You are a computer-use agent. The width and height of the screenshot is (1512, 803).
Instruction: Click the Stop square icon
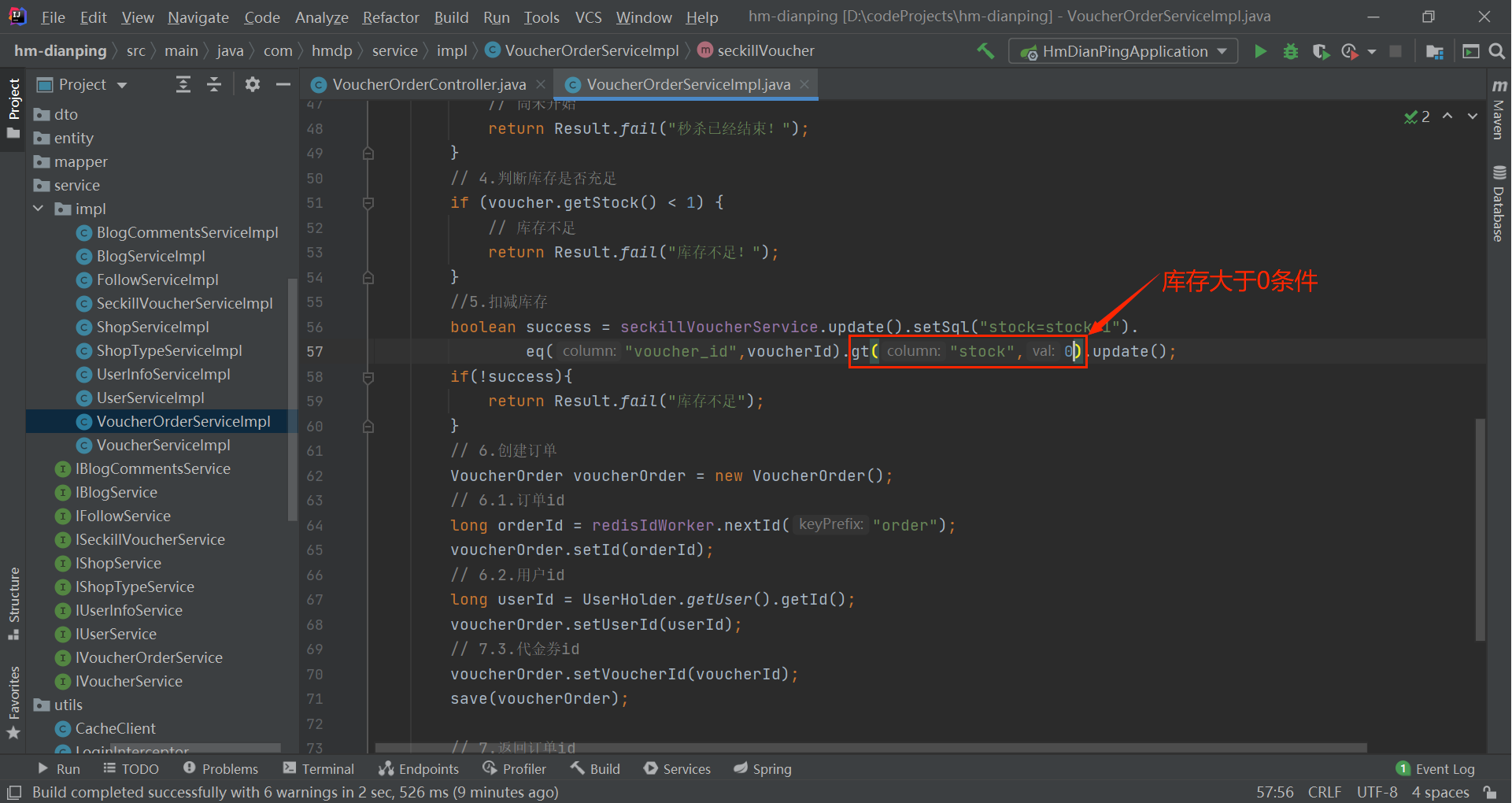point(1396,51)
